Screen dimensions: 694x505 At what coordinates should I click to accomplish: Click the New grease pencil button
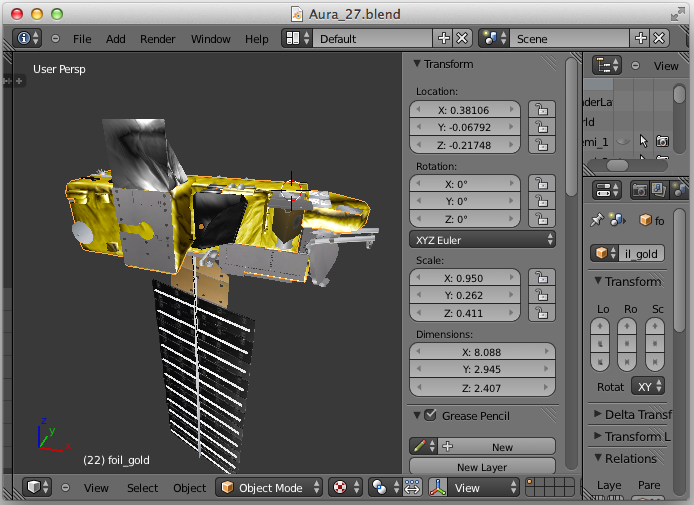tap(501, 447)
